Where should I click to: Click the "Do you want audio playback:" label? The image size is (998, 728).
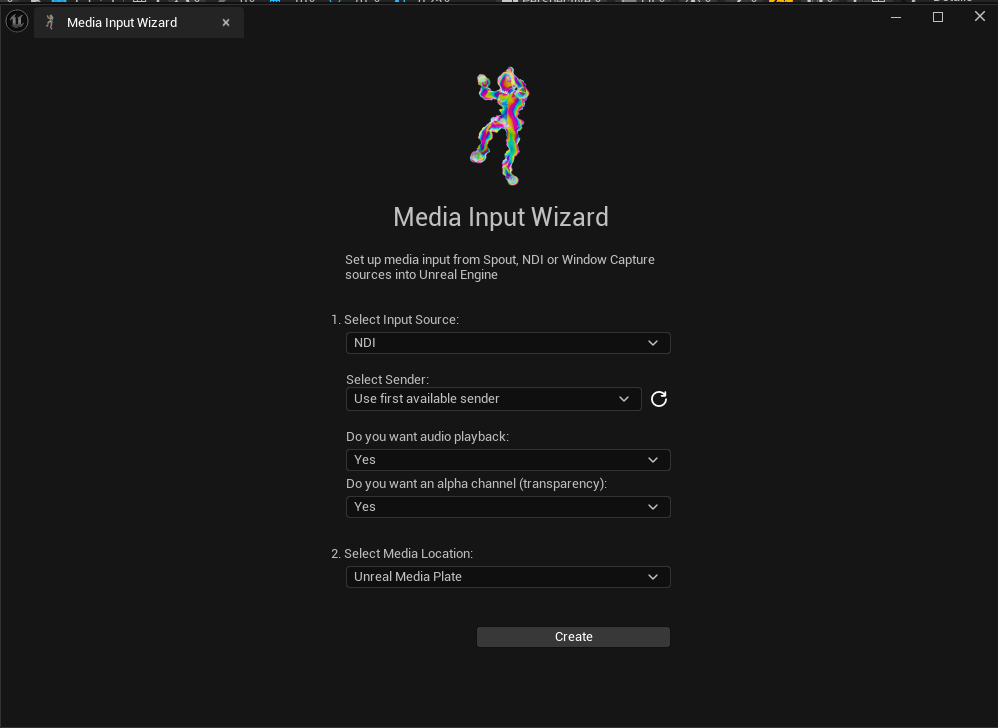pos(428,437)
